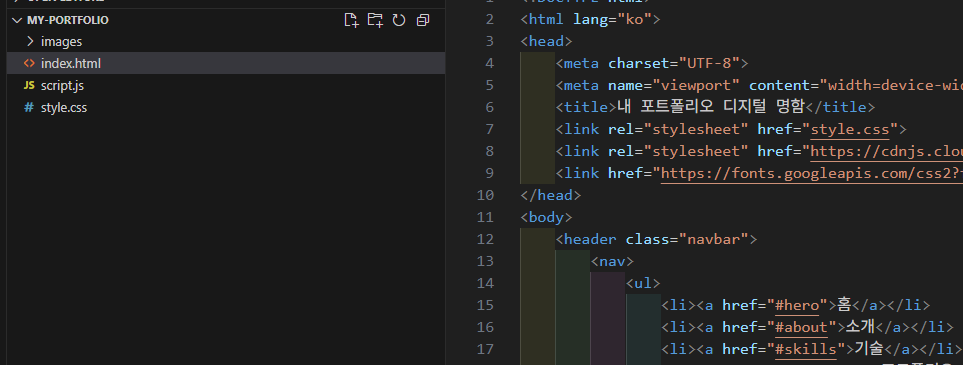963x365 pixels.
Task: Follow the fonts.googleapis.com link on line 9
Action: point(812,174)
